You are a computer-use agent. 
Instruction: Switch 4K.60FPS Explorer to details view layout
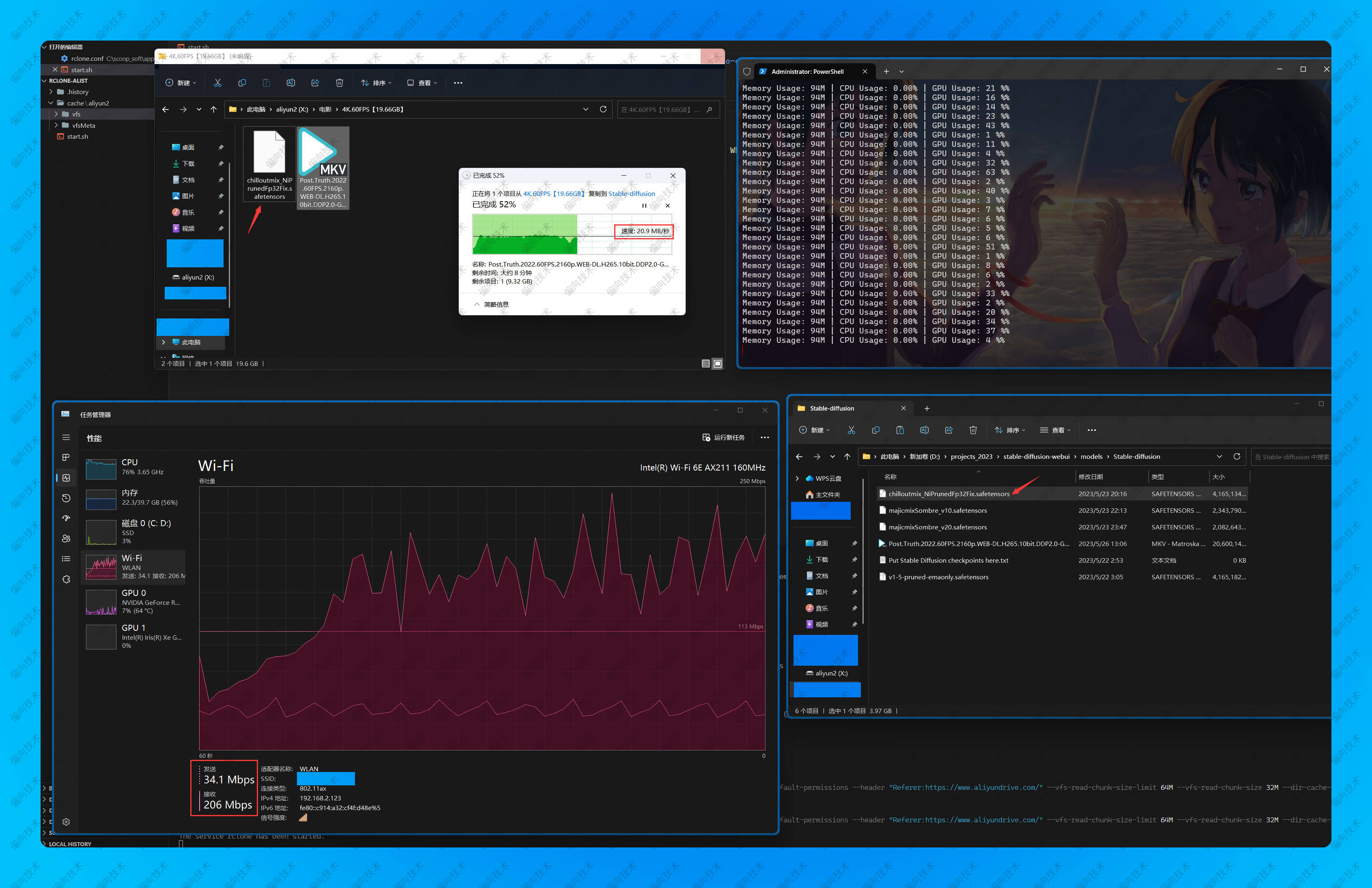(x=705, y=363)
